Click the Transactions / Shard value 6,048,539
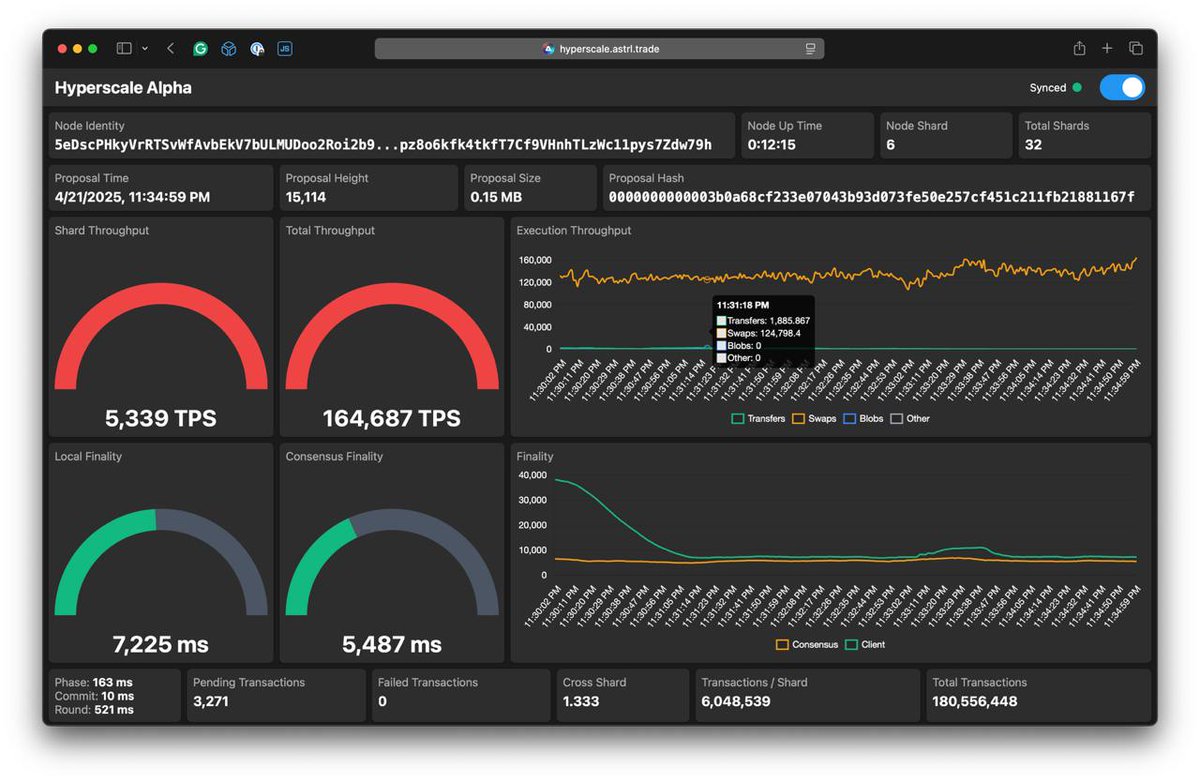 point(736,701)
